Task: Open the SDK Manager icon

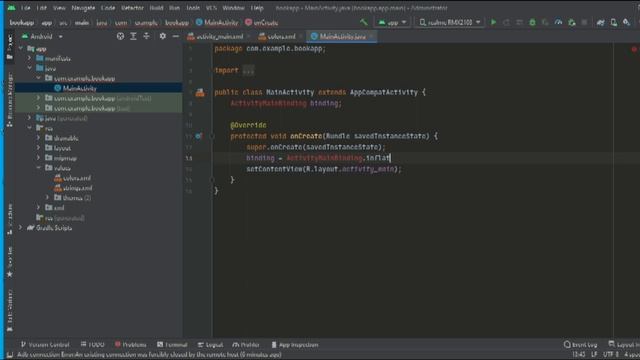Action: pos(627,22)
